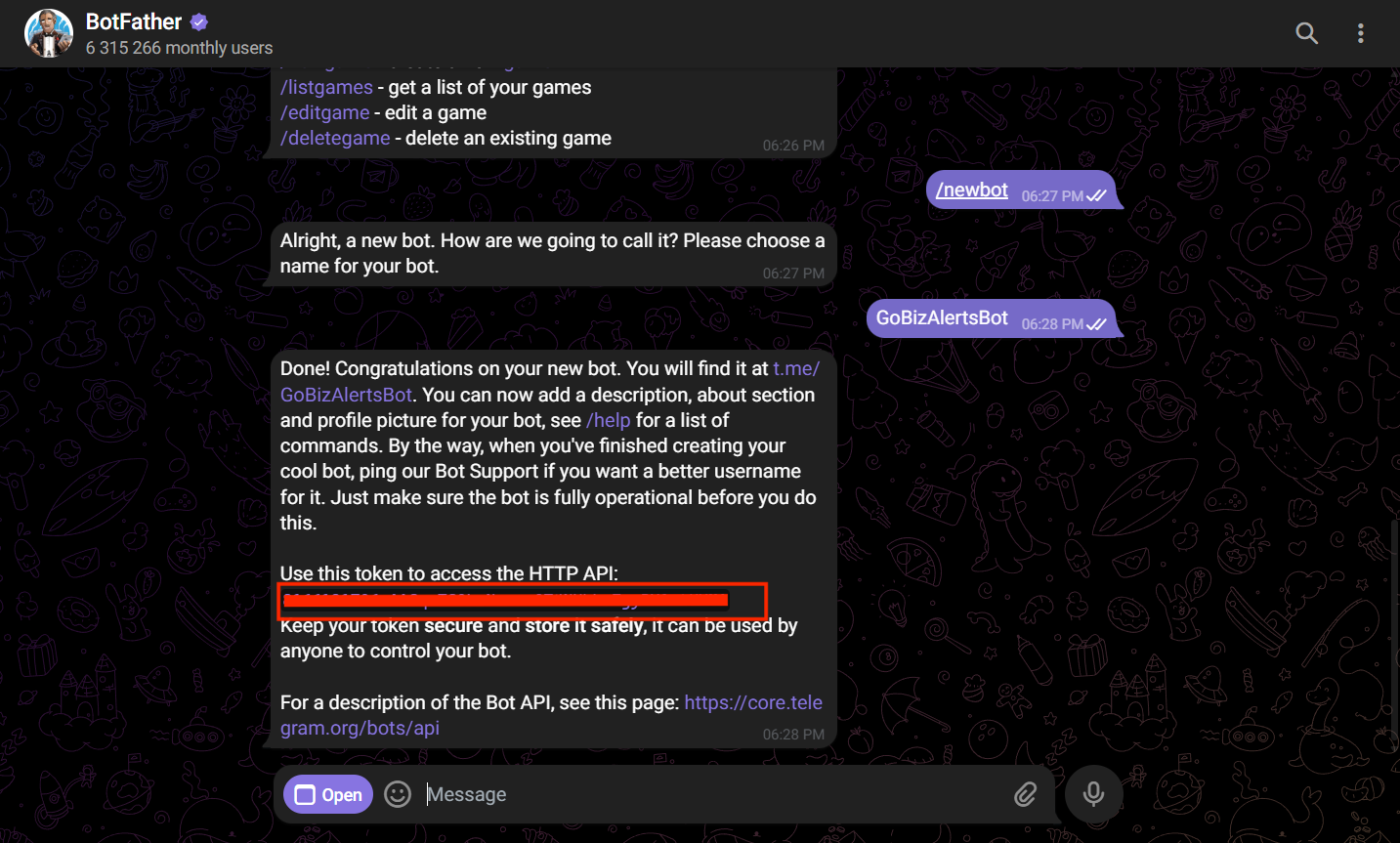Focus the Message input field
Viewport: 1400px width, 843px height.
click(x=703, y=794)
